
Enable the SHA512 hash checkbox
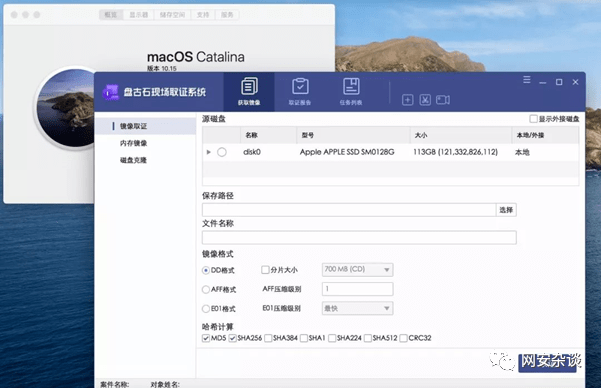coord(368,338)
